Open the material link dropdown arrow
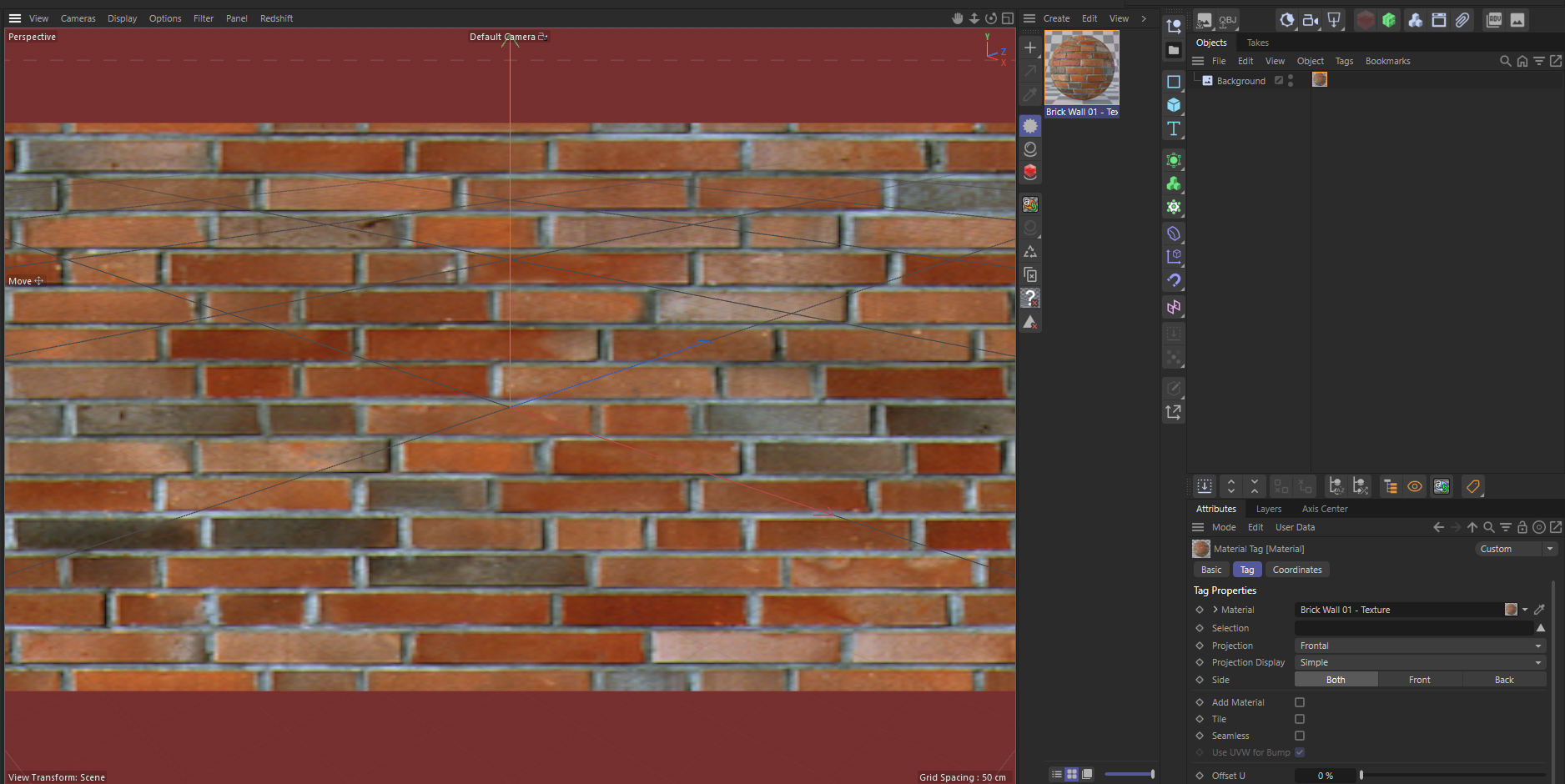This screenshot has width=1565, height=784. click(x=1525, y=610)
